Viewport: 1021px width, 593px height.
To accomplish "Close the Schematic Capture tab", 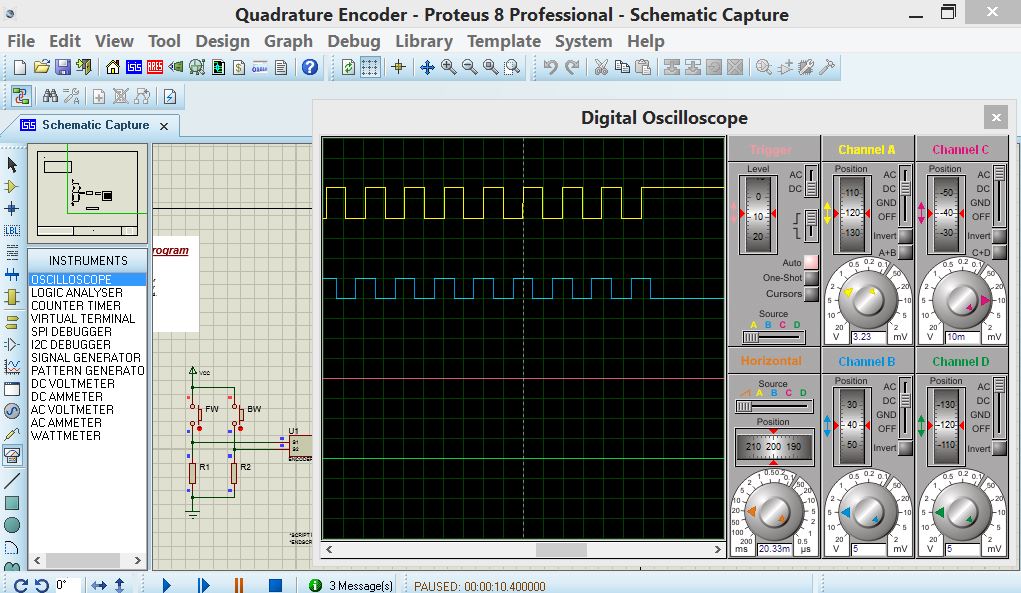I will coord(164,126).
